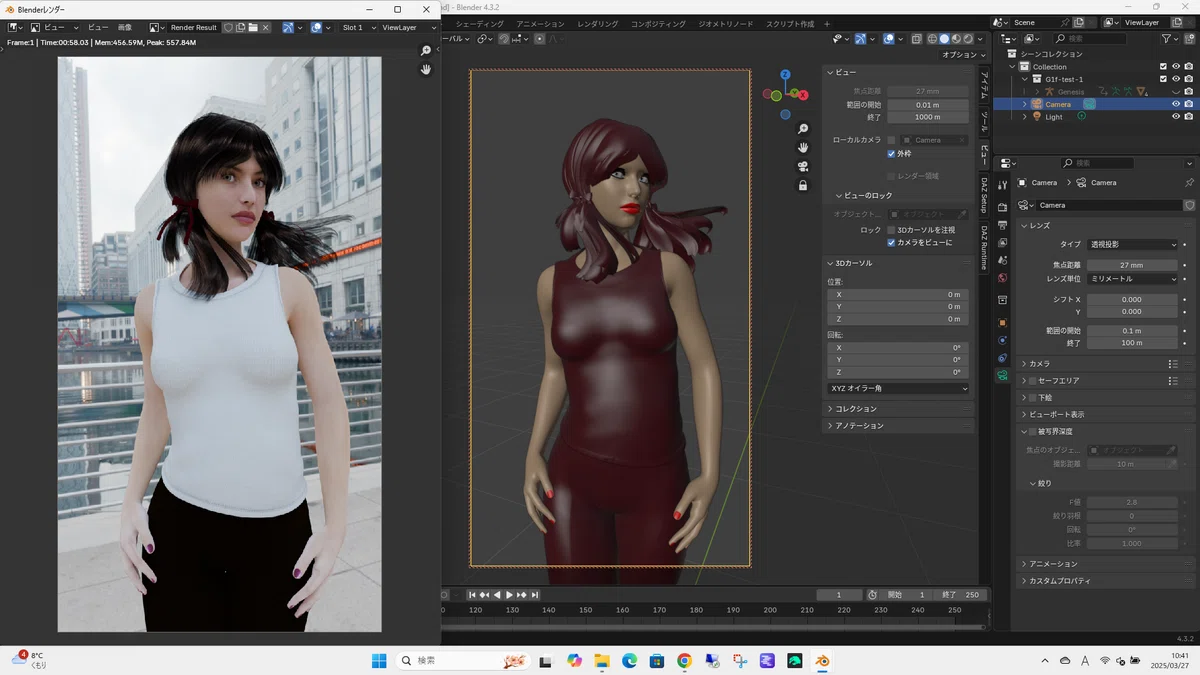The image size is (1200, 675).
Task: Click the pin icon in properties editor
Action: coord(1189,183)
